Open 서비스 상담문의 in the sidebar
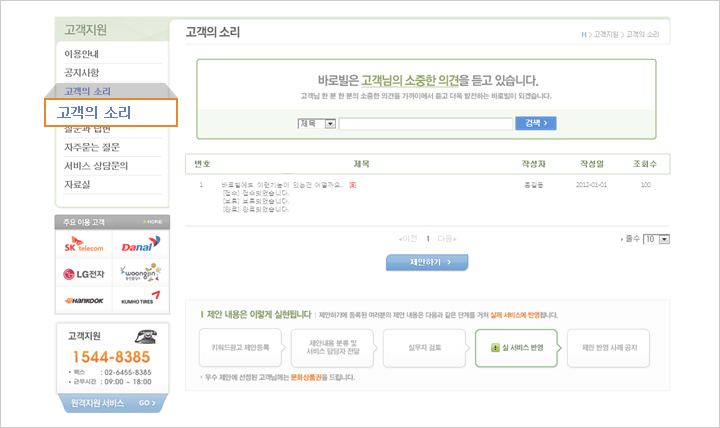The width and height of the screenshot is (720, 428). point(97,166)
